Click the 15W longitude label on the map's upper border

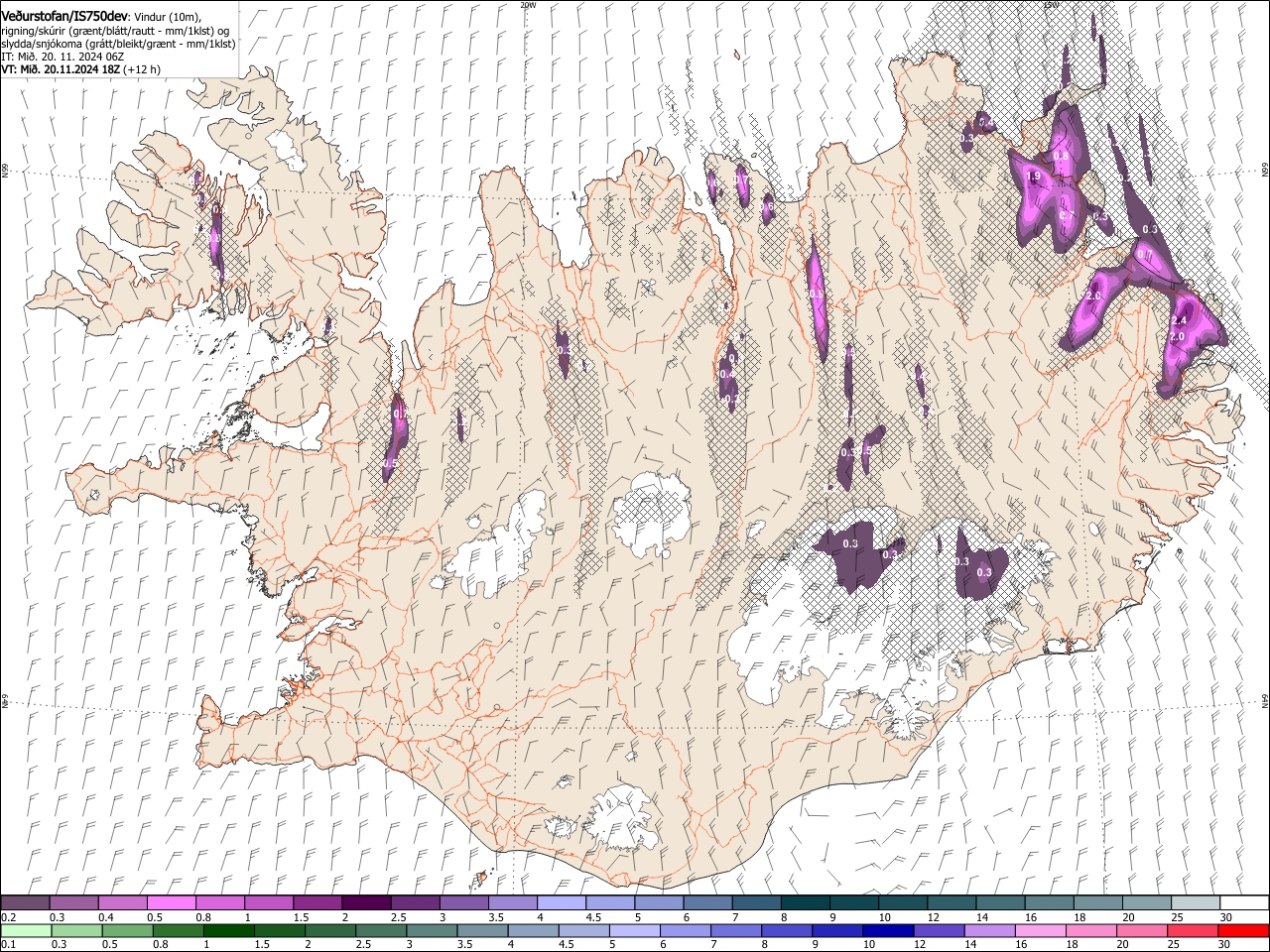(1051, 5)
